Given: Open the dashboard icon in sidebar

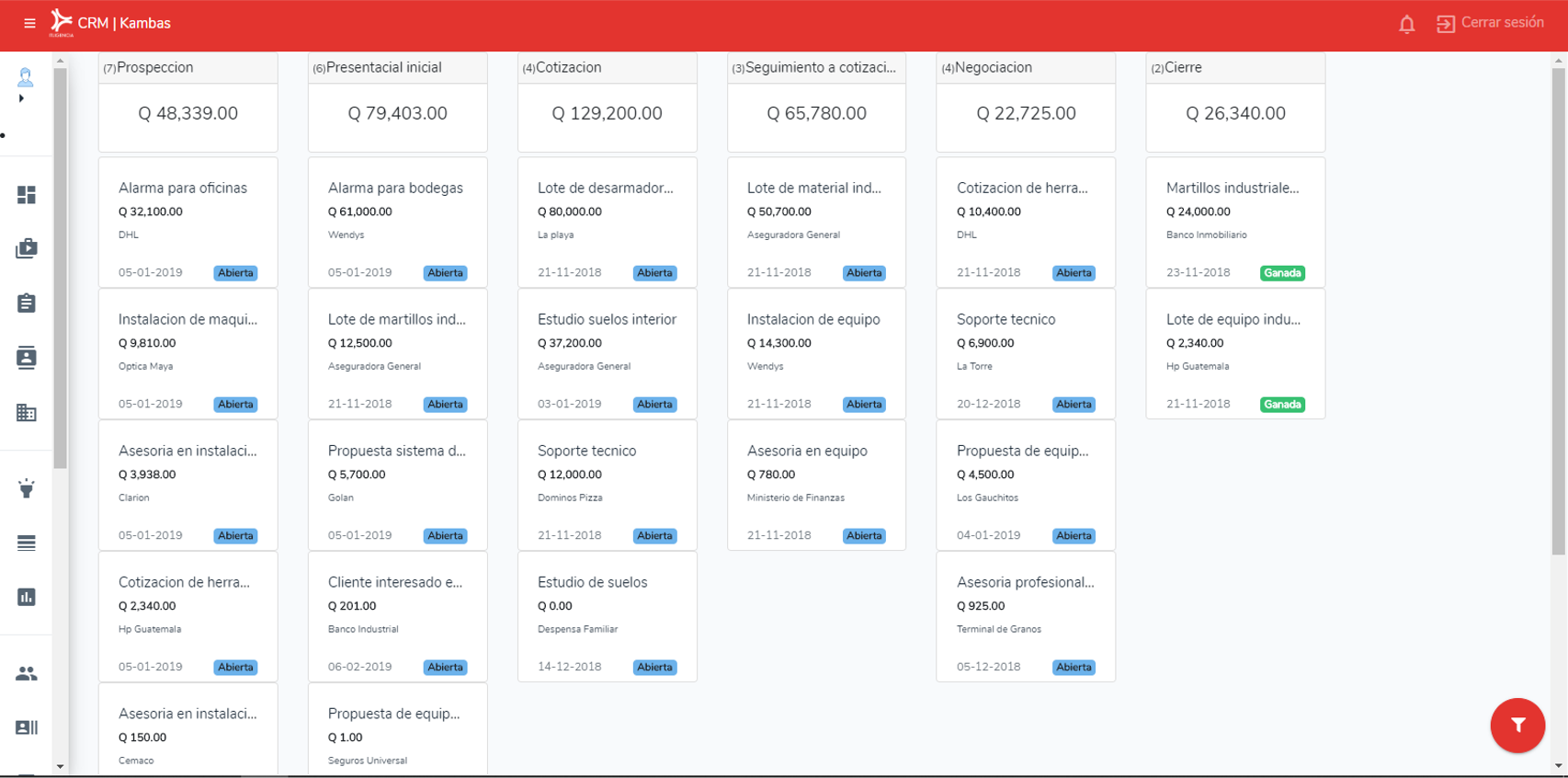Looking at the screenshot, I should (x=27, y=195).
